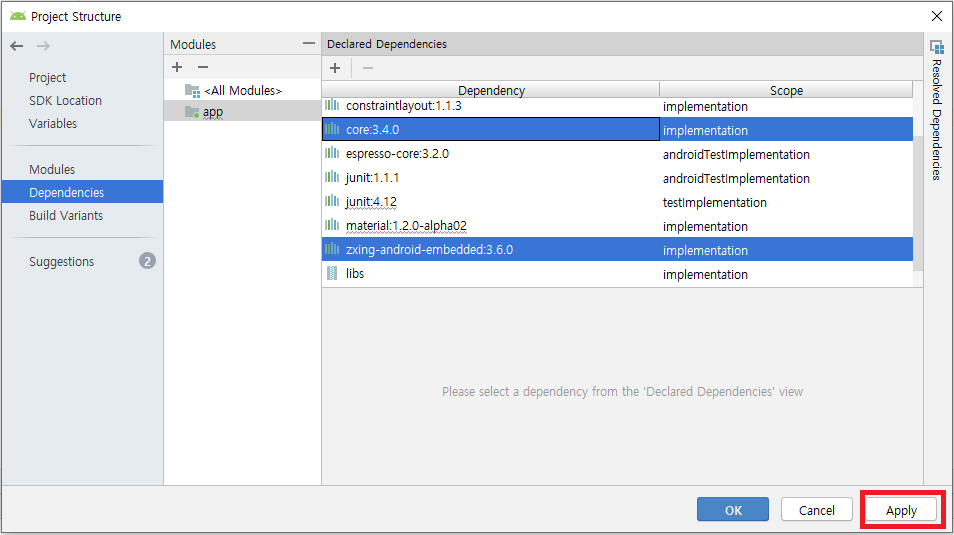
Task: Sort by the Dependency column header
Action: (x=491, y=90)
